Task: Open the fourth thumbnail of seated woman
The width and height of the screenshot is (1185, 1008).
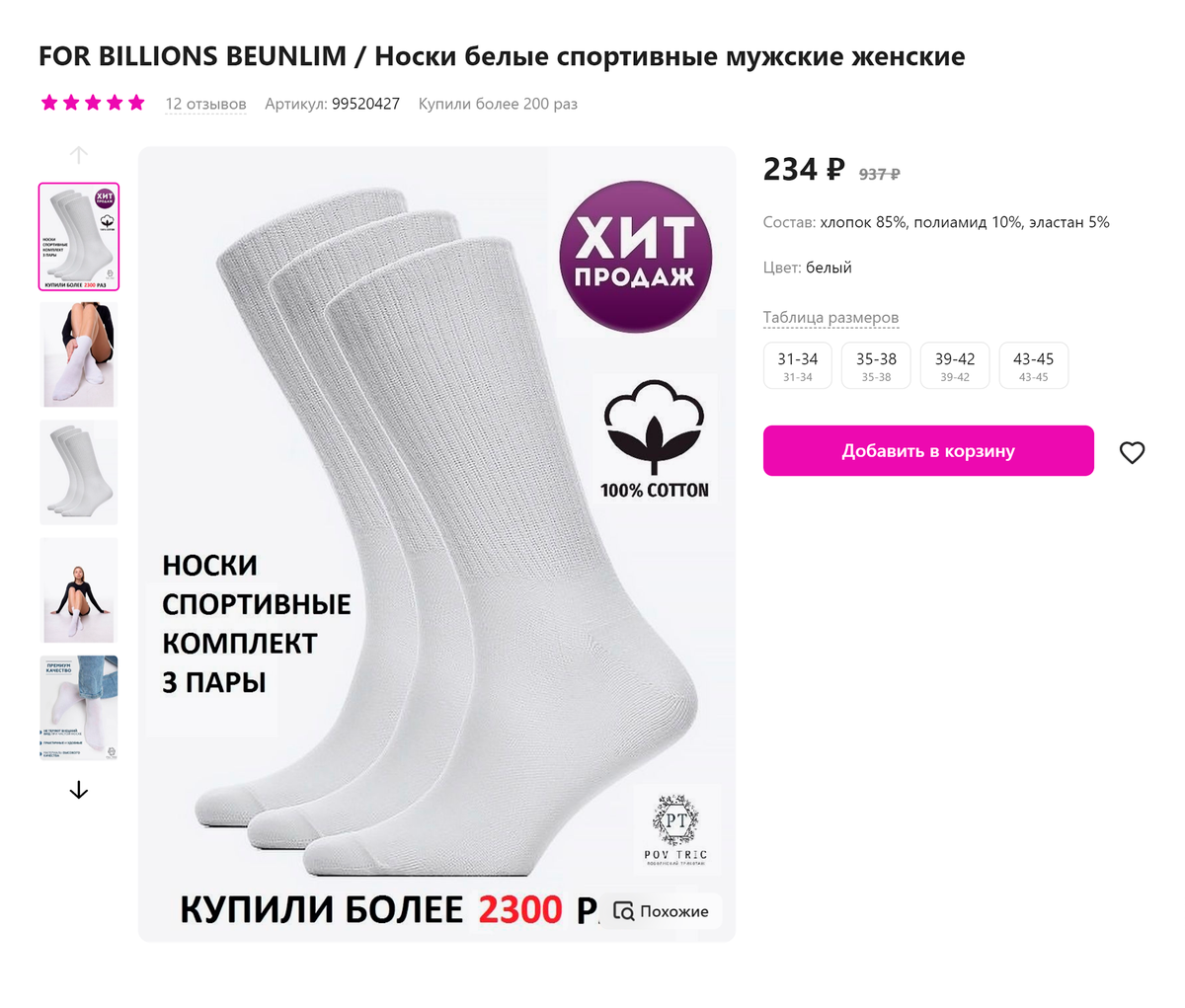Action: coord(79,590)
